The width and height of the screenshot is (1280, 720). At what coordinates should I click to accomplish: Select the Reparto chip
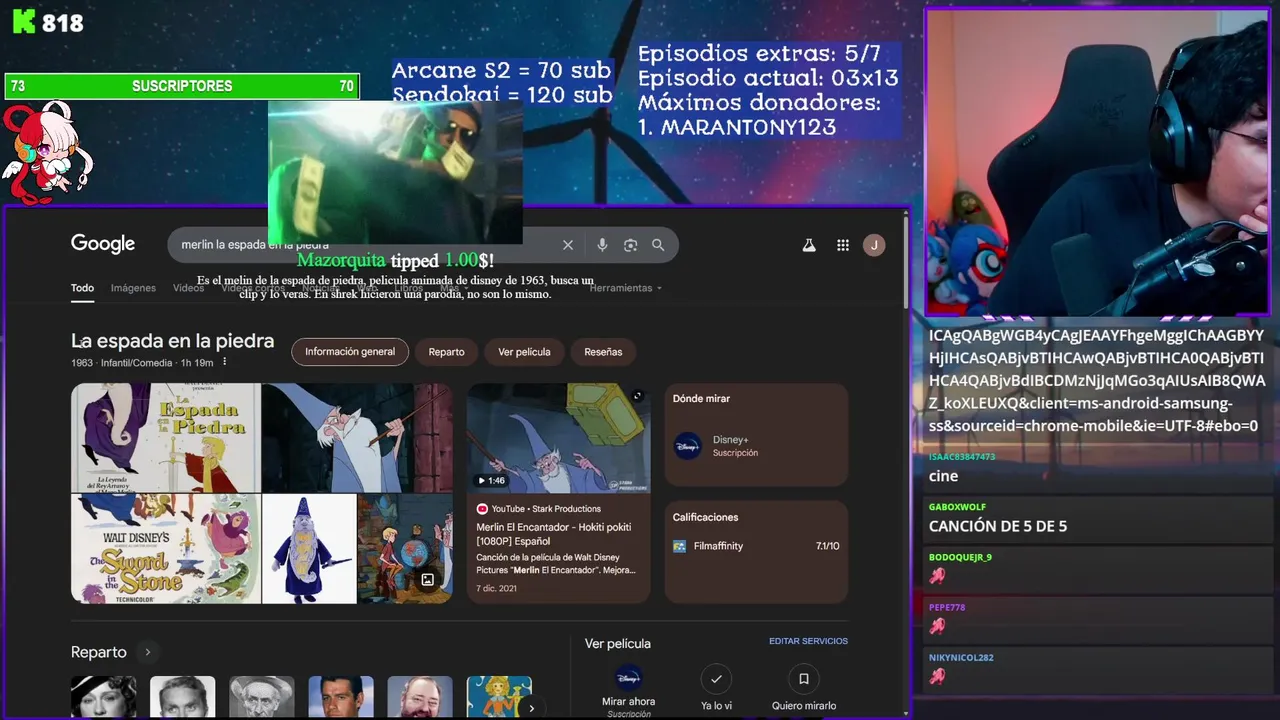(446, 352)
